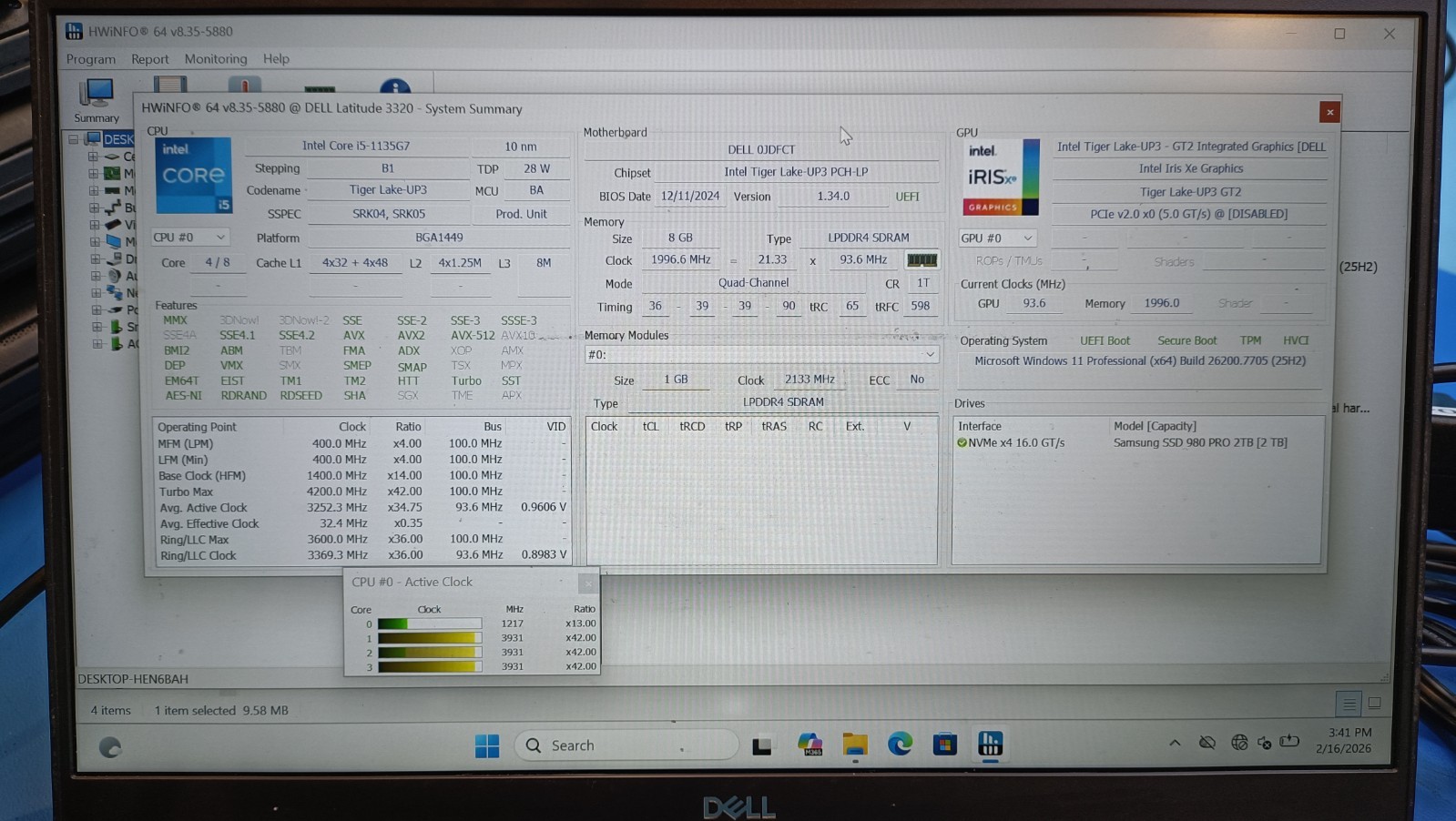1456x821 pixels.
Task: Click the Microsoft Windows 11 Professional OS text
Action: pos(1140,361)
